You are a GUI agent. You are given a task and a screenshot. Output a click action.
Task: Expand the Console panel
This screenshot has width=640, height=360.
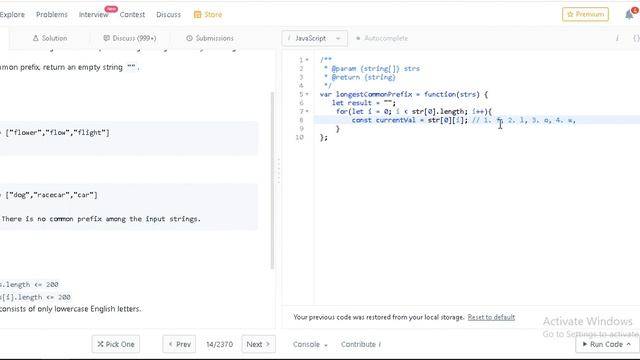[310, 344]
